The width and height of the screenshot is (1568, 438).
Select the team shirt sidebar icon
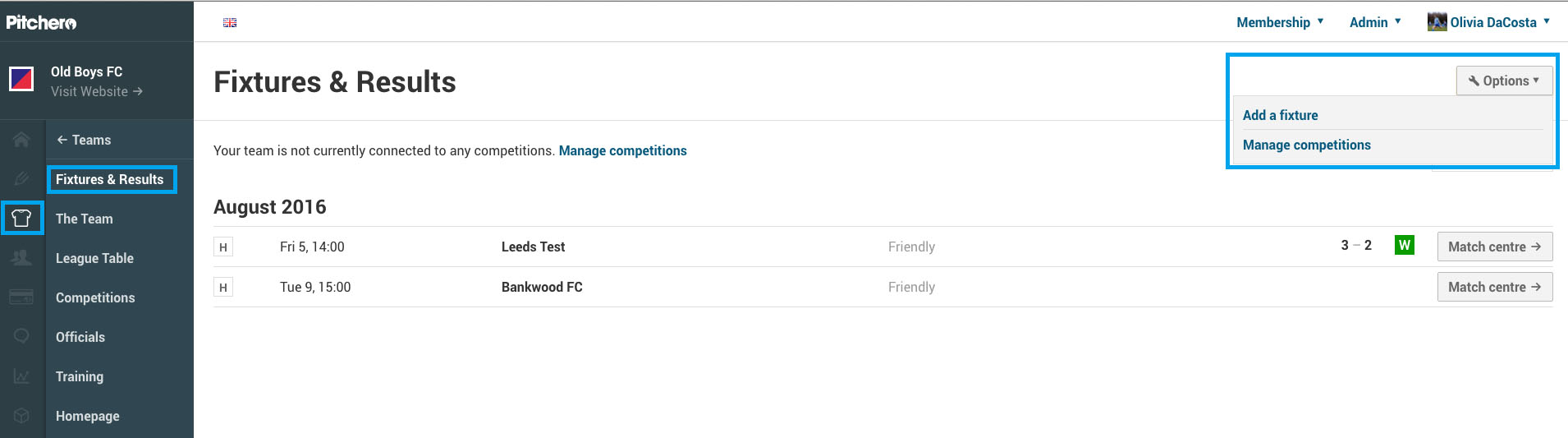tap(22, 219)
